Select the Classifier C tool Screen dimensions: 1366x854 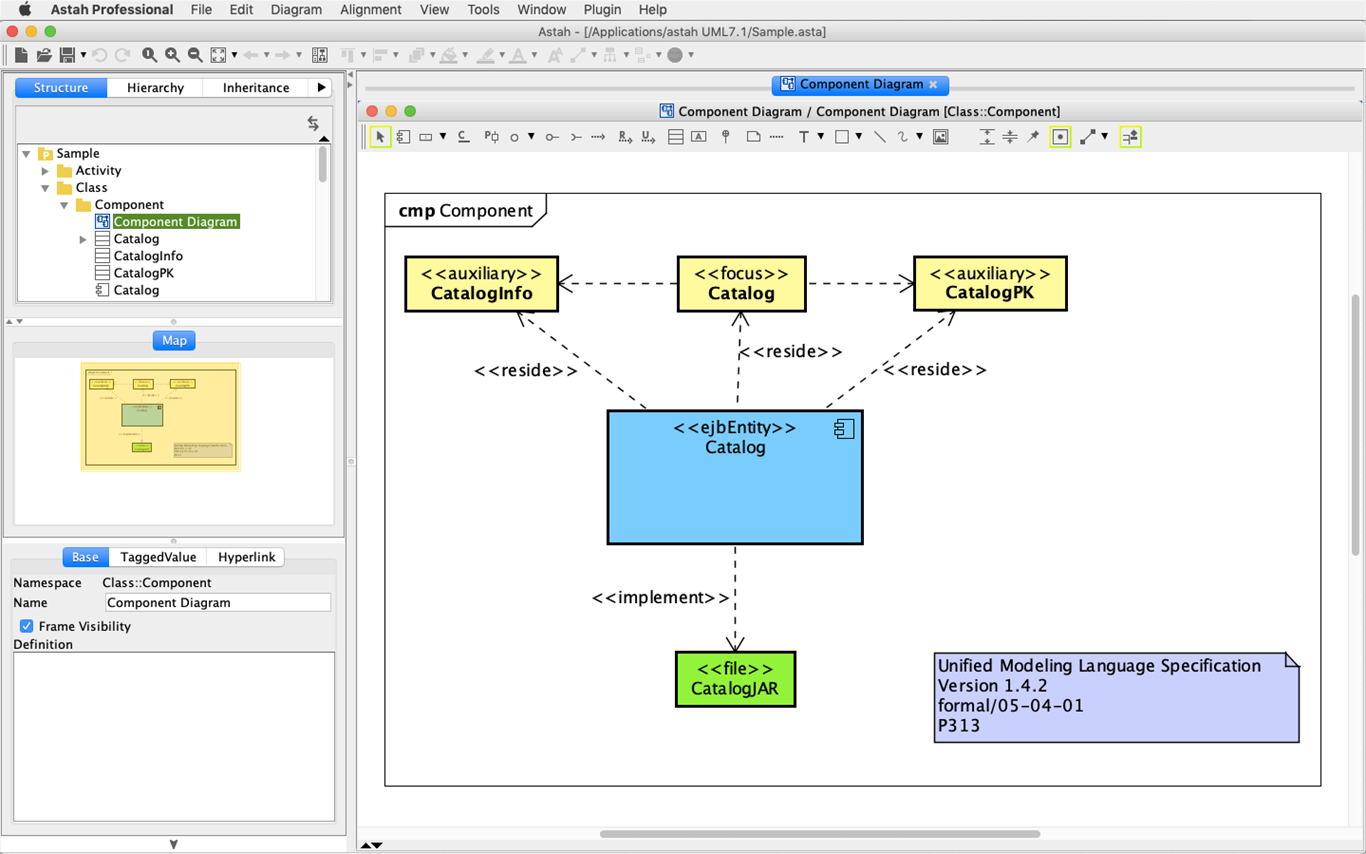[x=463, y=137]
